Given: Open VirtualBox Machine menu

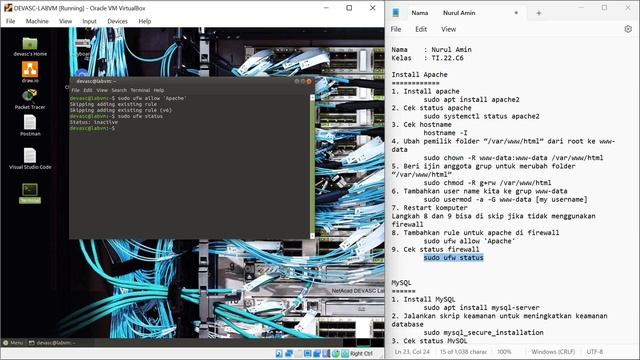Looking at the screenshot, I should click(x=37, y=21).
